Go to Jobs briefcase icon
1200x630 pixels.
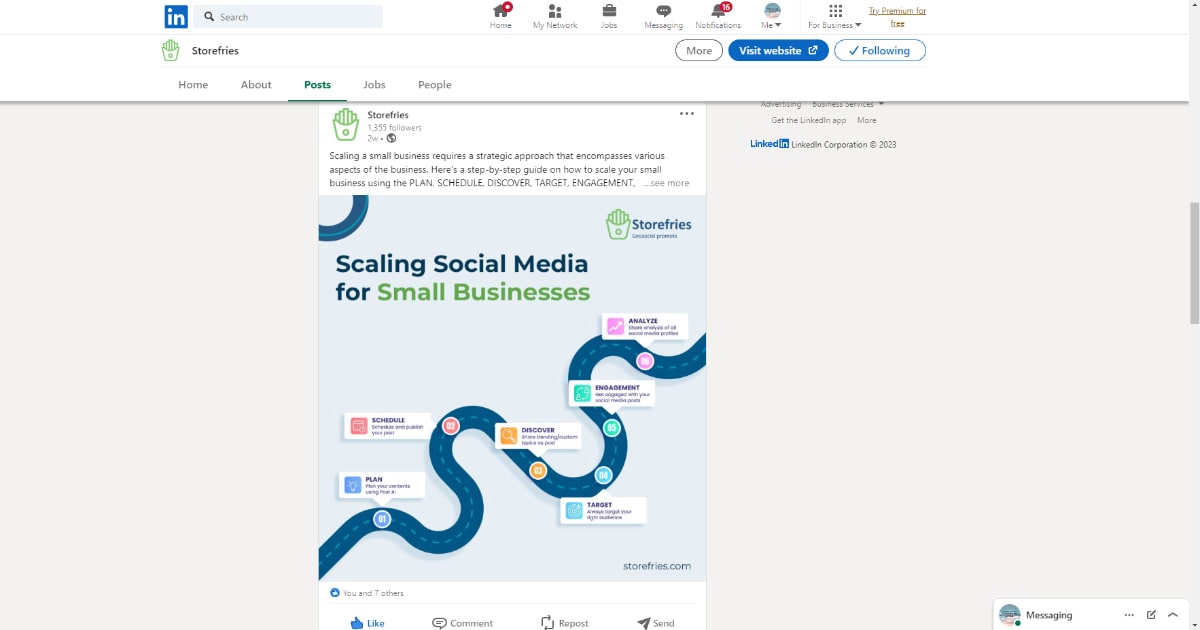click(609, 11)
